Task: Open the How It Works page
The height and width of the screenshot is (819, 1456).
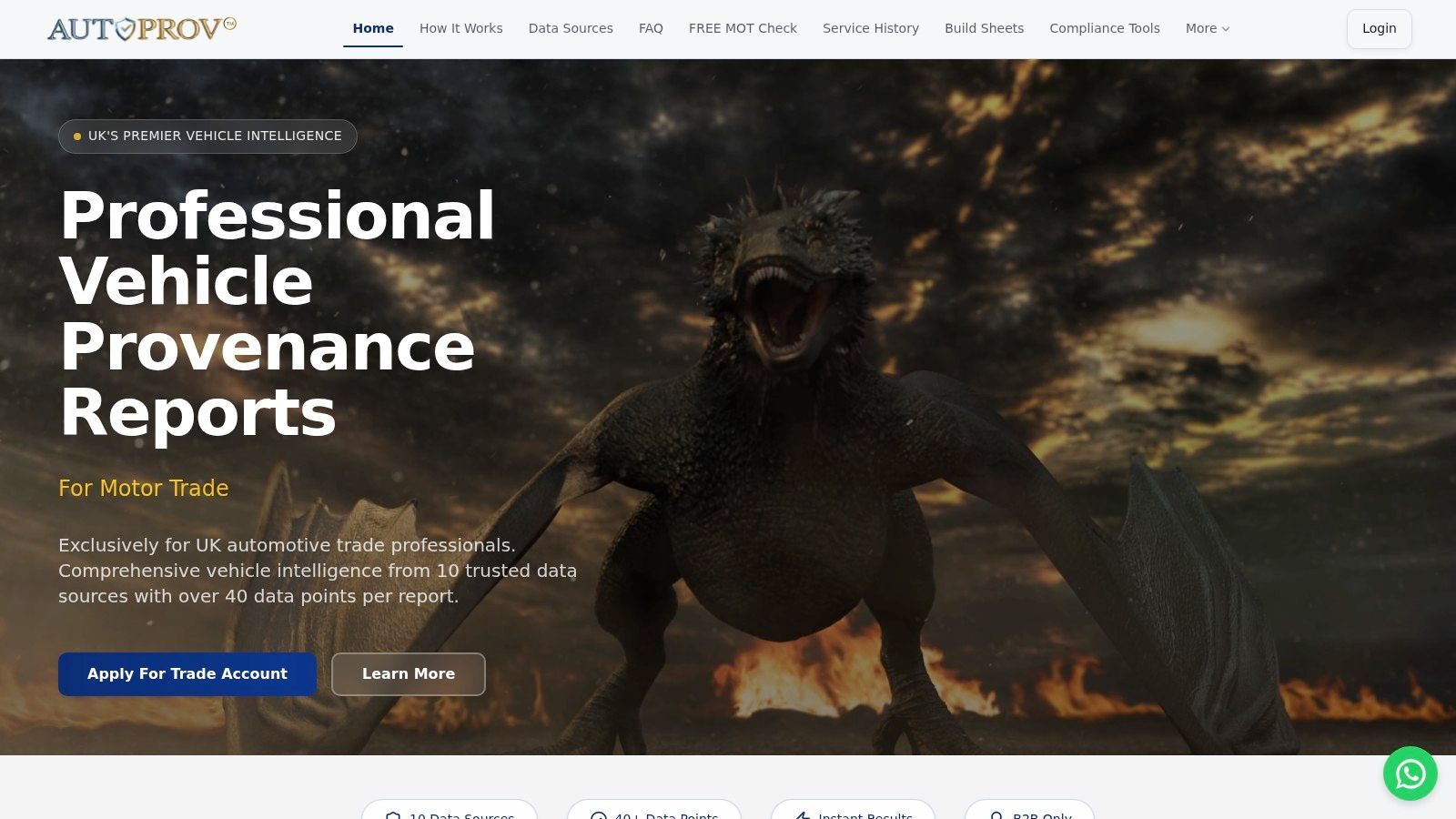Action: coord(461,28)
